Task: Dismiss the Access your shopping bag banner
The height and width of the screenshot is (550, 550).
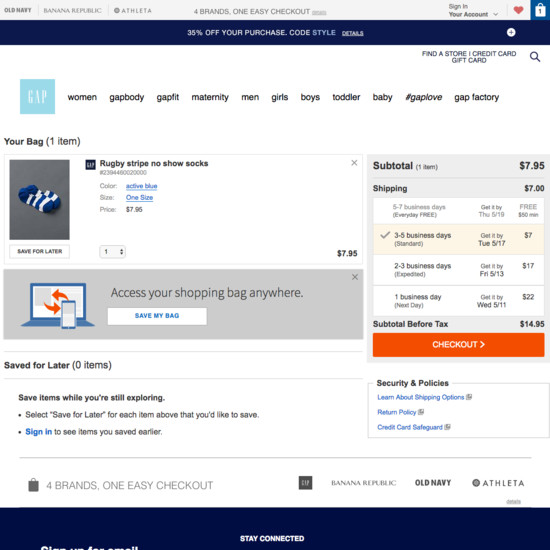Action: click(355, 277)
